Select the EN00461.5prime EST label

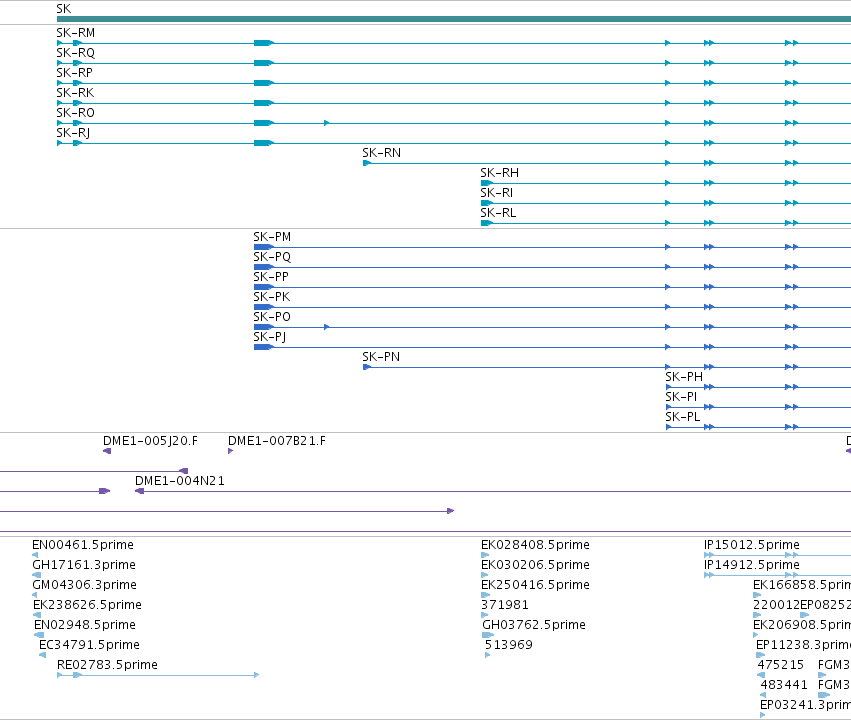(x=83, y=545)
